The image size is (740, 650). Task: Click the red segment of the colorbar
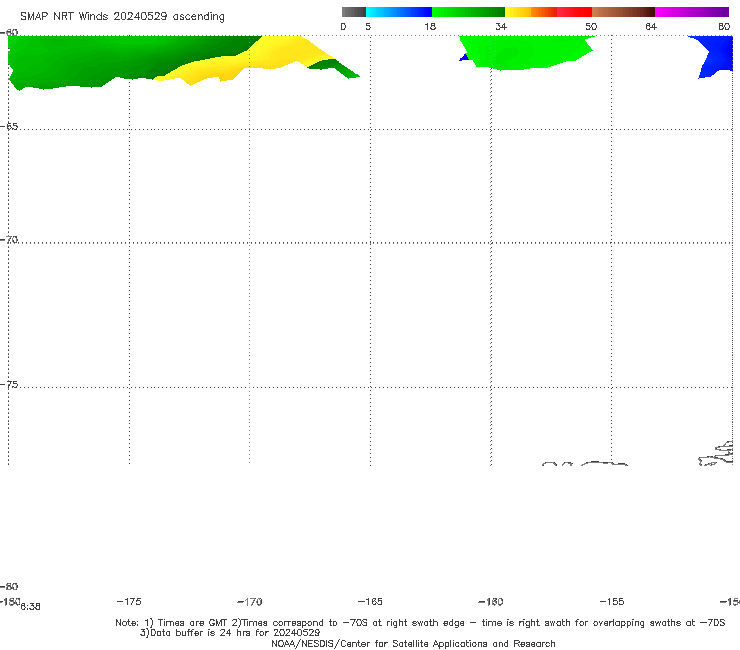574,12
